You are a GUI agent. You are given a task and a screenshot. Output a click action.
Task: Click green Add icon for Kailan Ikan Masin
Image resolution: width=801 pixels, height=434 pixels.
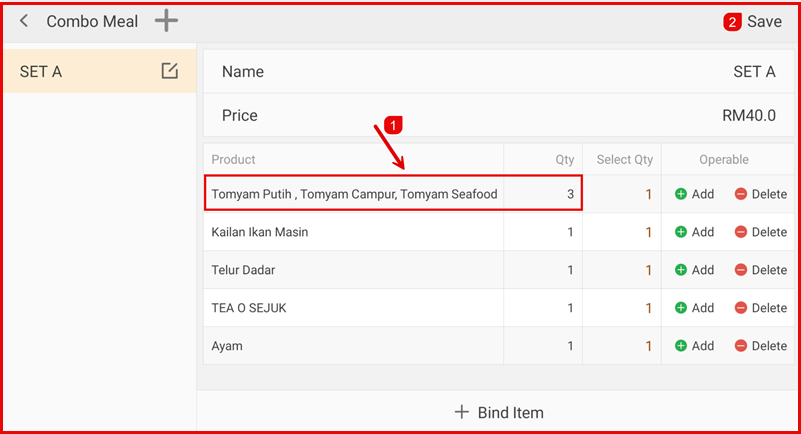click(681, 232)
